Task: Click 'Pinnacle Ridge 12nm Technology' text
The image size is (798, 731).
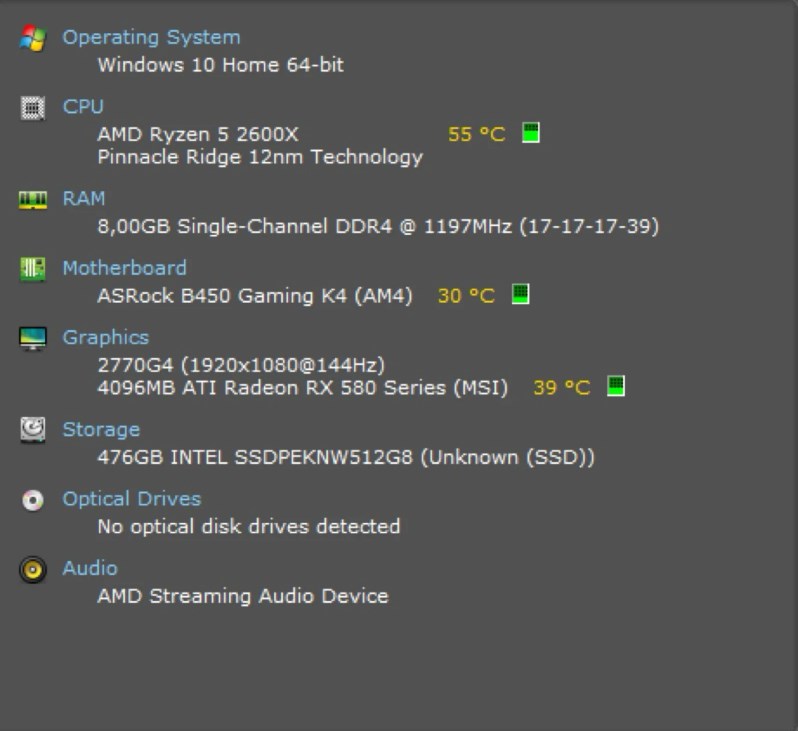Action: (260, 157)
